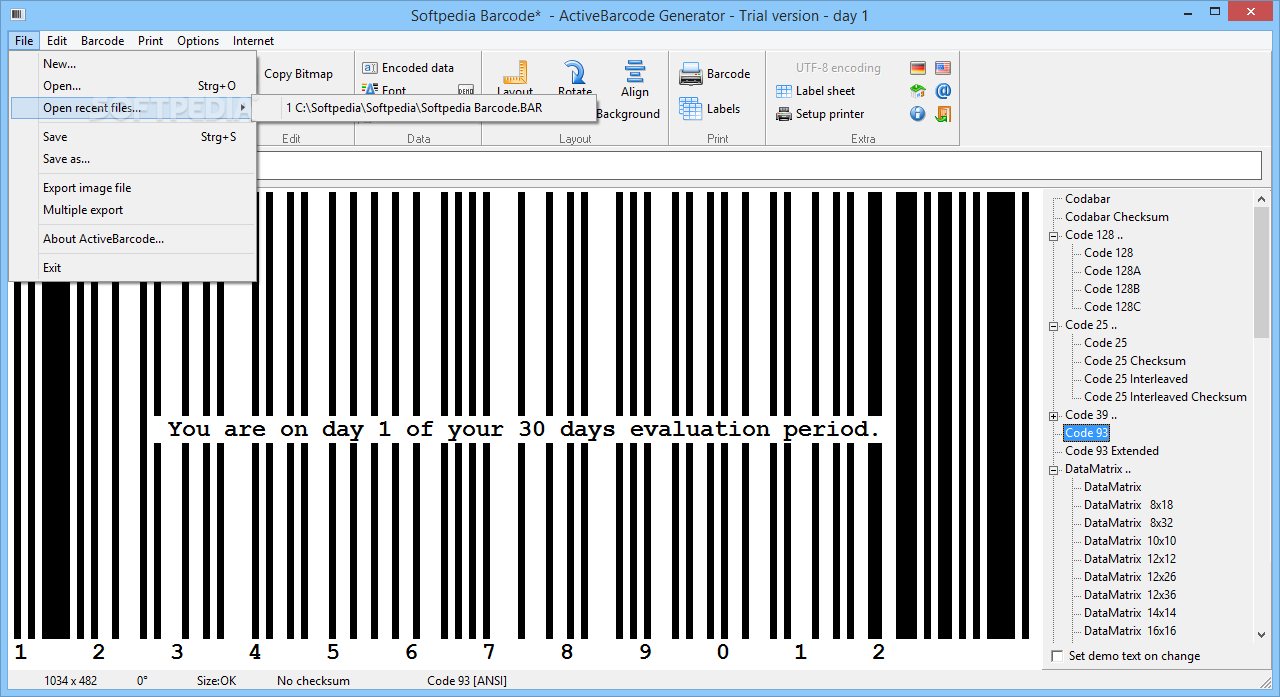Open the Font settings icon

click(370, 91)
